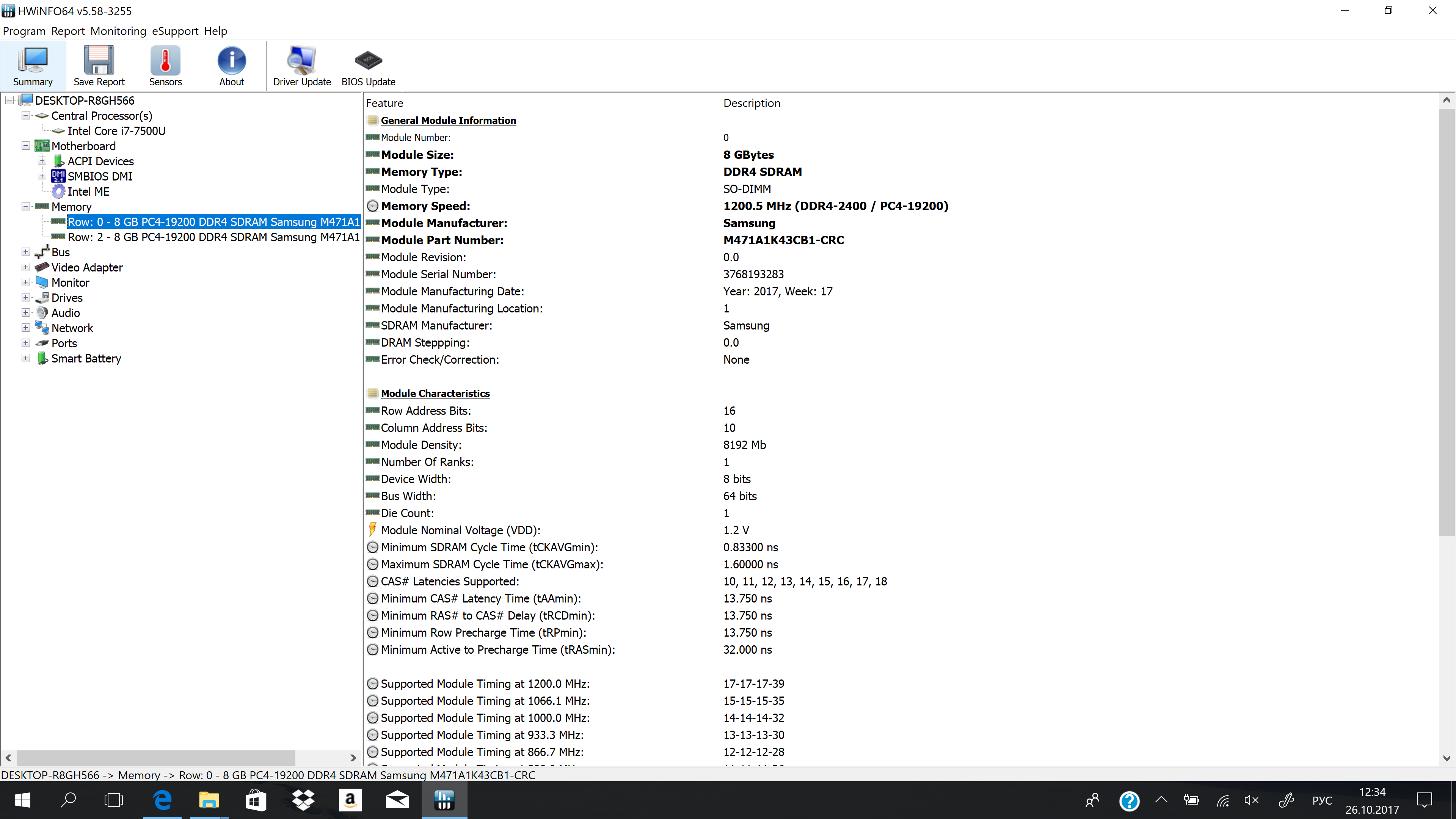The height and width of the screenshot is (819, 1456).
Task: Collapse the Memory node
Action: click(25, 206)
